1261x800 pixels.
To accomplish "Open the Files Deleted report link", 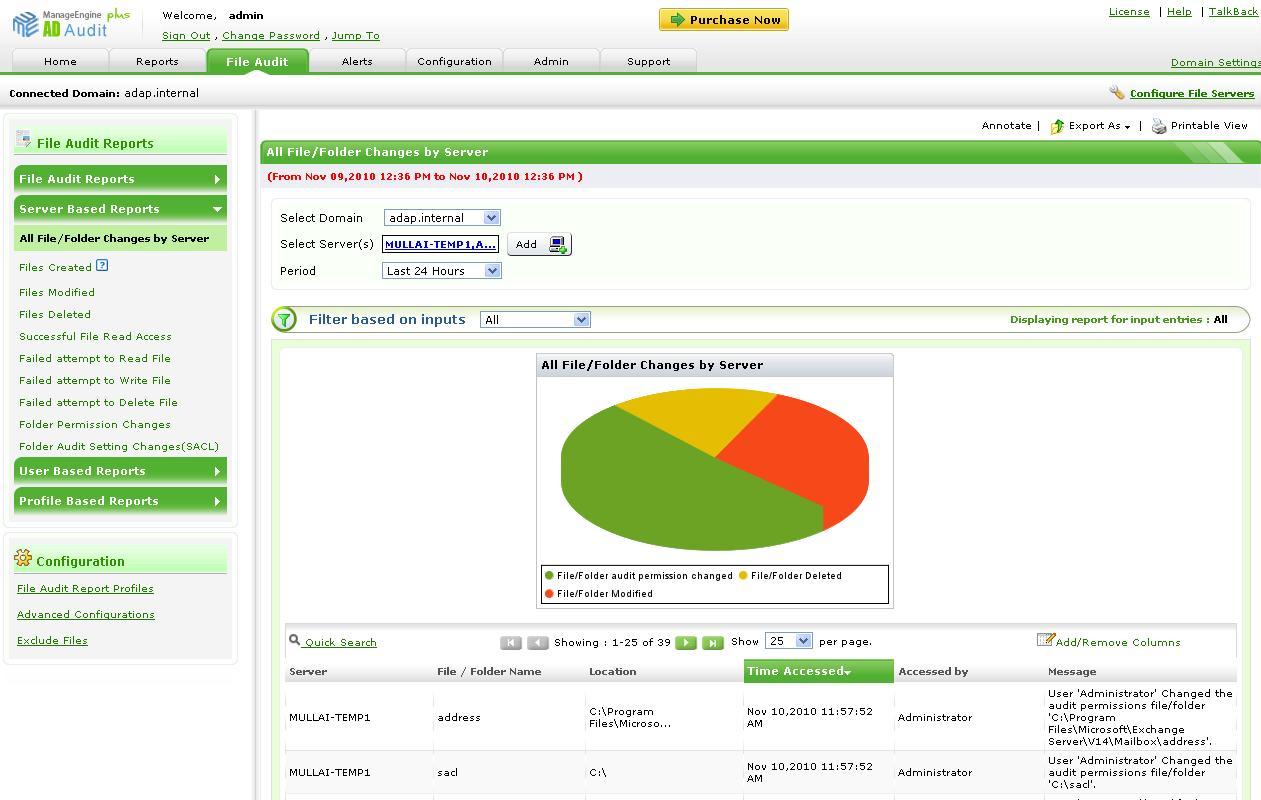I will point(55,314).
